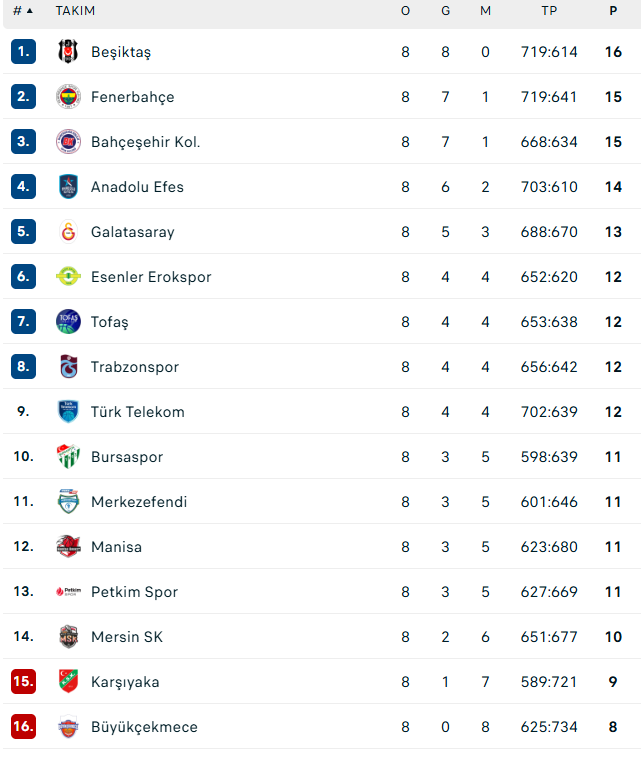This screenshot has width=641, height=760.
Task: Click the TAKIM column header
Action: tap(75, 11)
